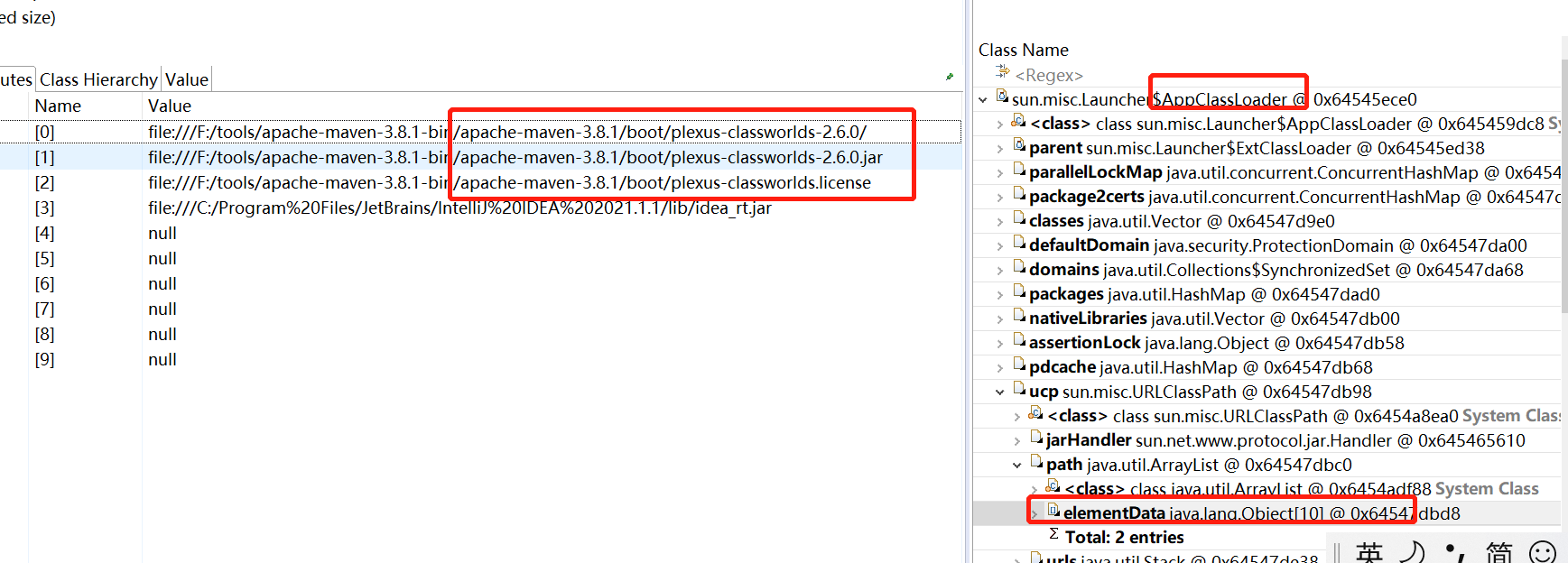Click the pin icon beside the Value tab

pos(950,78)
